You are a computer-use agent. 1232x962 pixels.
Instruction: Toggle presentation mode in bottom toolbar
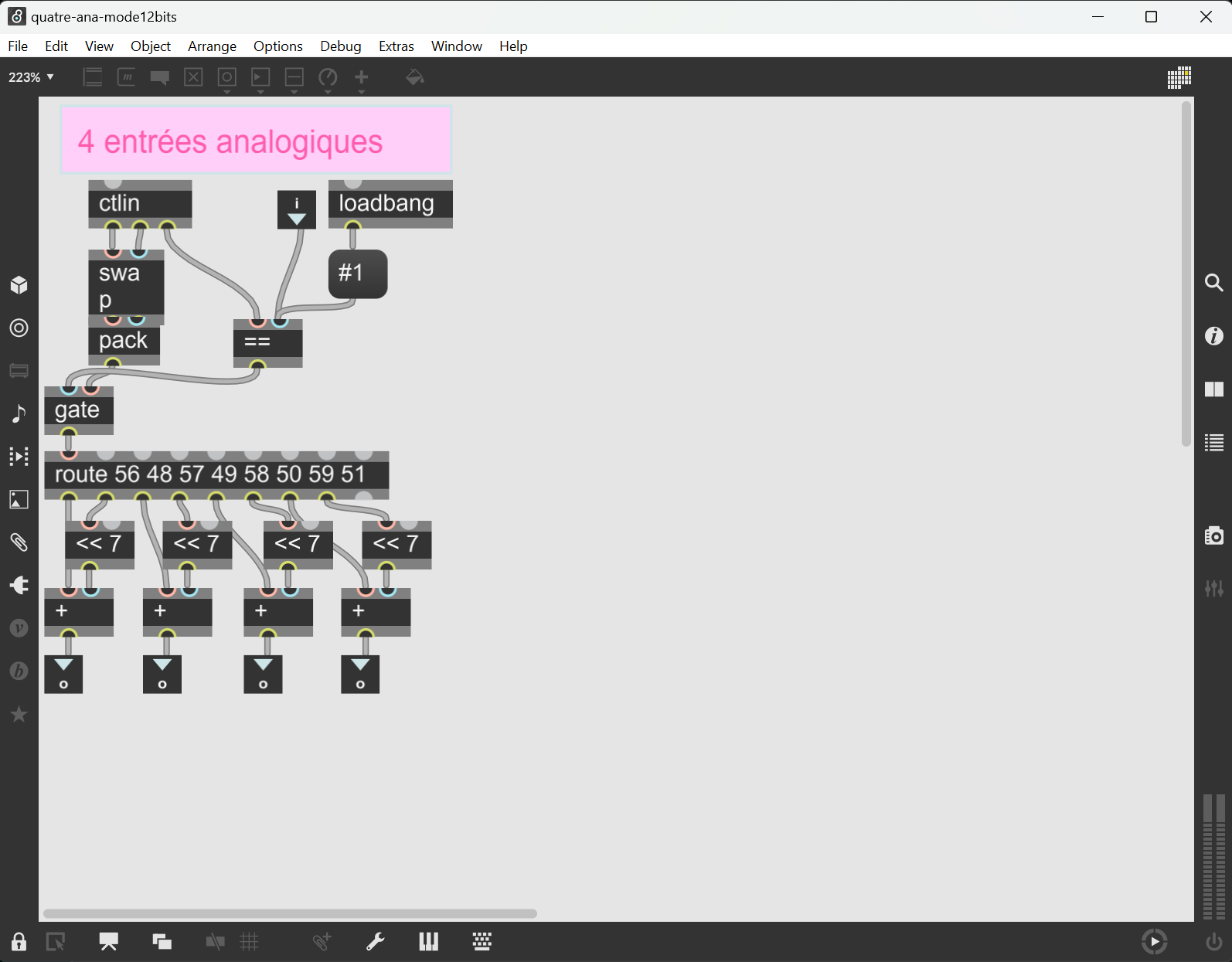(108, 942)
